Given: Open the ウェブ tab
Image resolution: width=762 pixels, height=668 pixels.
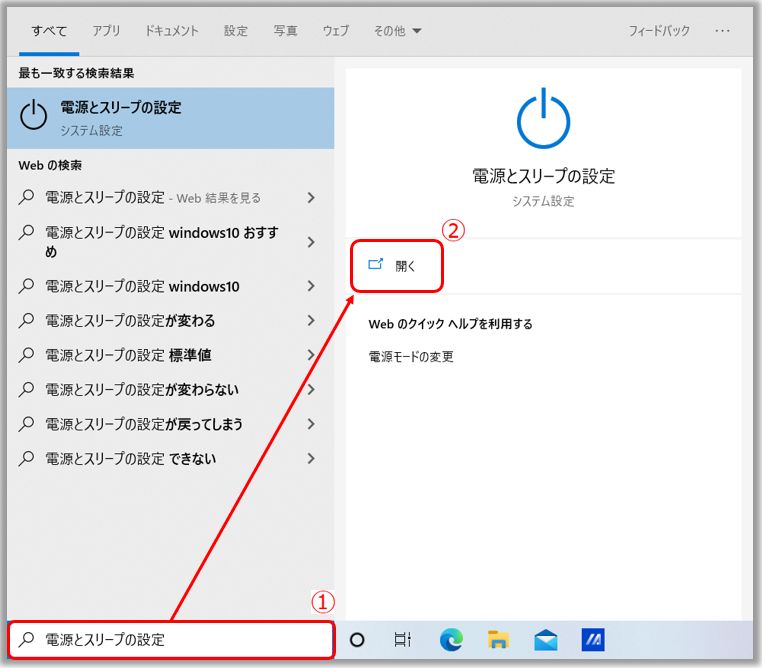Looking at the screenshot, I should (336, 31).
